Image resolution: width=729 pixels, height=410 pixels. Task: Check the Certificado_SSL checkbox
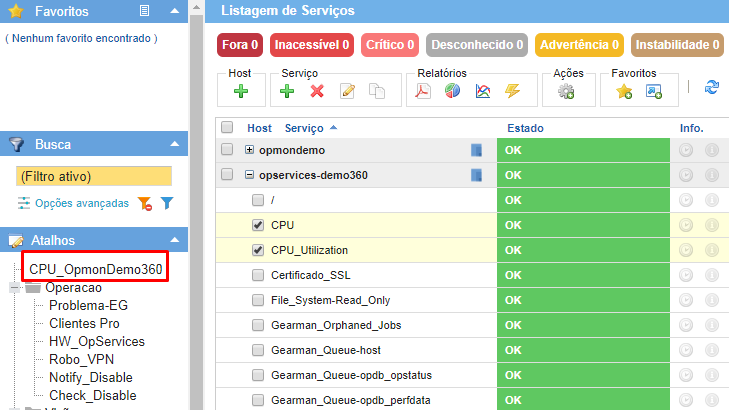click(x=258, y=275)
